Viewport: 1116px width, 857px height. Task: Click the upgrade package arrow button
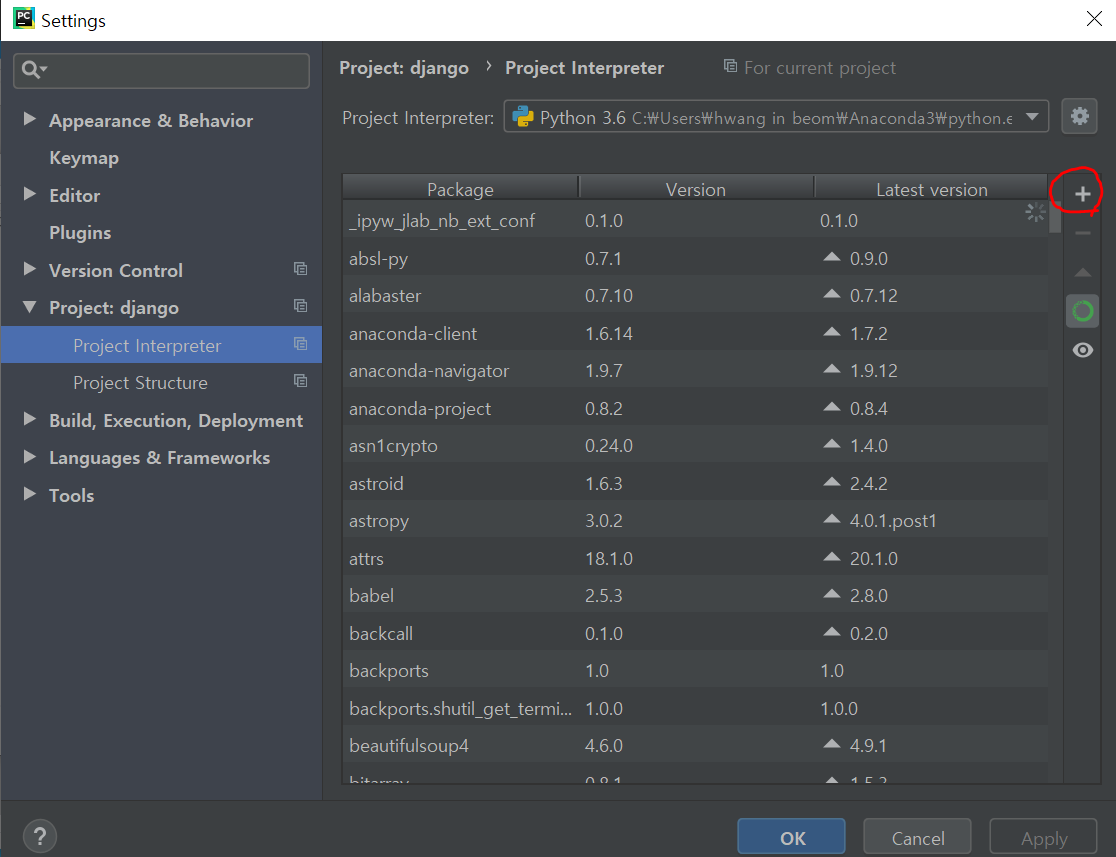coord(1082,273)
